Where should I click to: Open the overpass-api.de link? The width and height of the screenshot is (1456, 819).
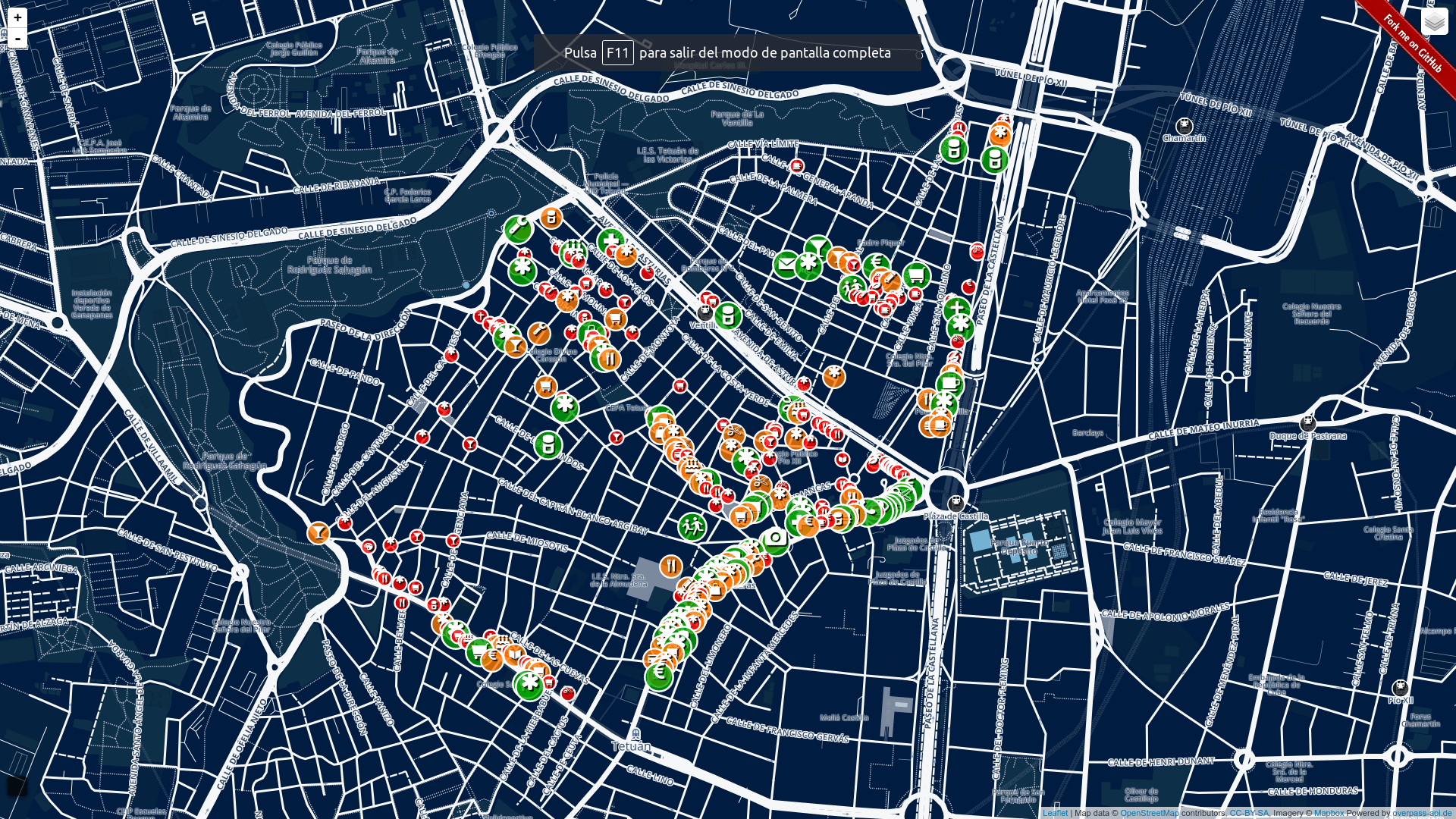pos(1421,813)
